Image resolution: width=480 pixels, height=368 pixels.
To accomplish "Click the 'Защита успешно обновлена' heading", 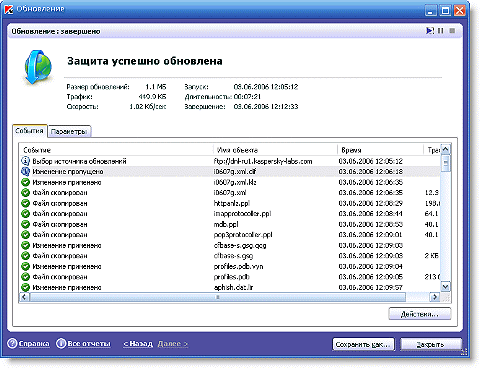I will pyautogui.click(x=145, y=61).
